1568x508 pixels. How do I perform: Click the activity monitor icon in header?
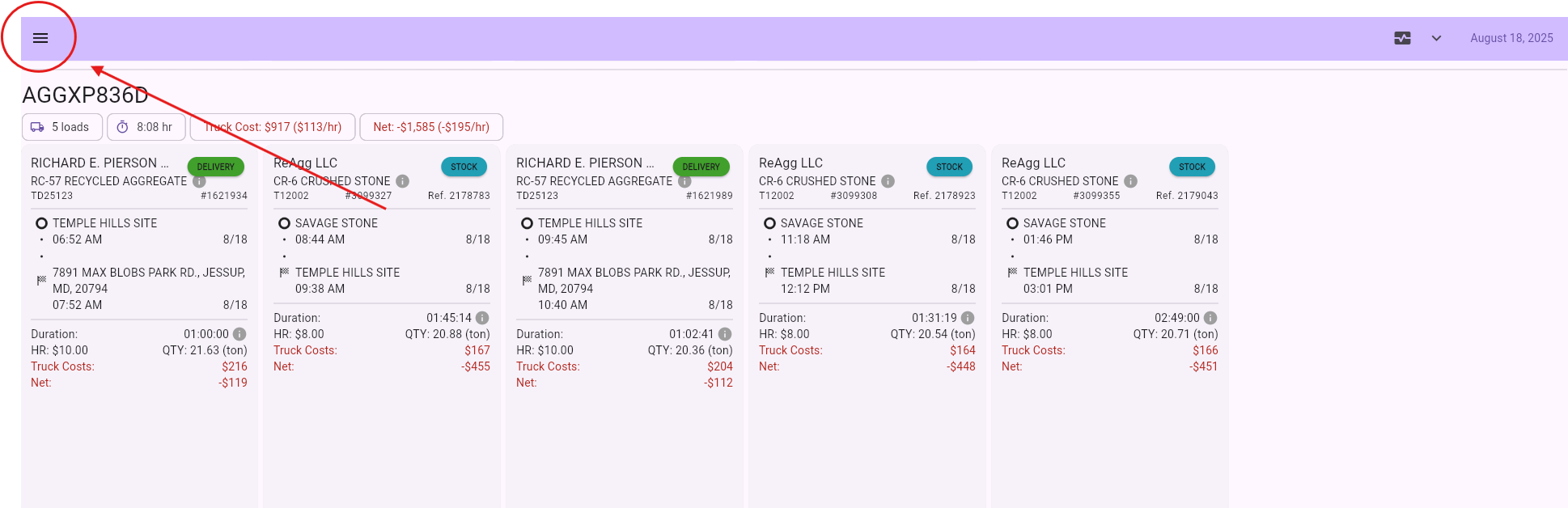(1402, 38)
